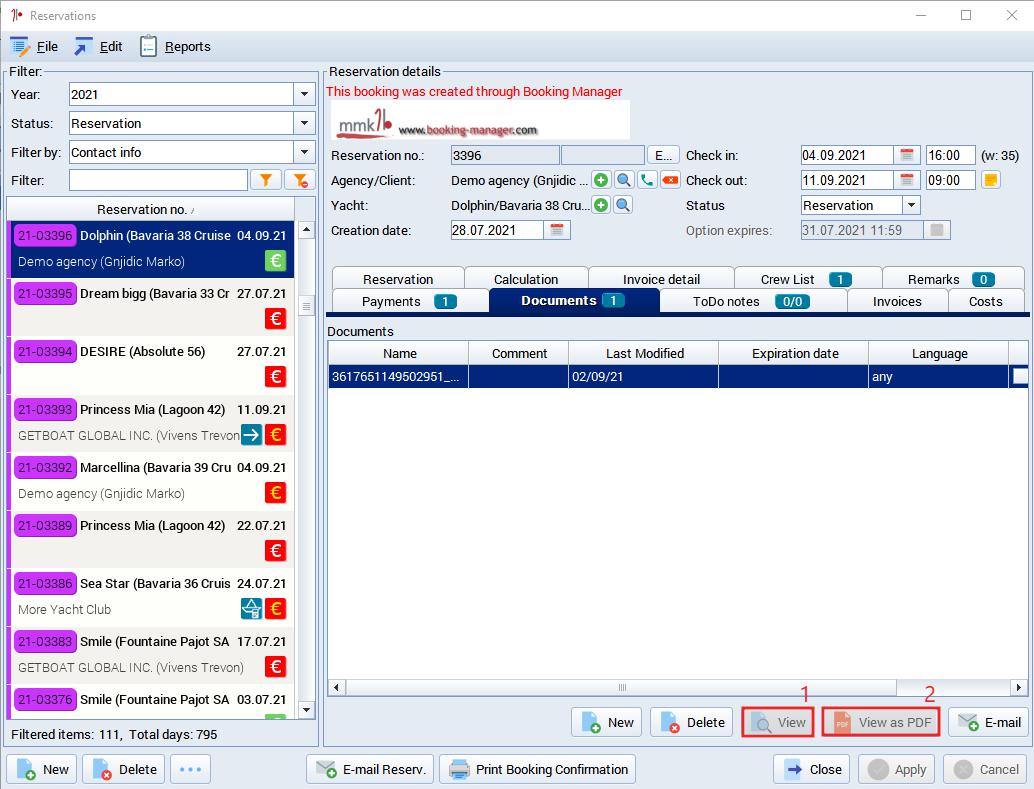Click the green add icon next to Yacht
Image resolution: width=1034 pixels, height=789 pixels.
[601, 205]
